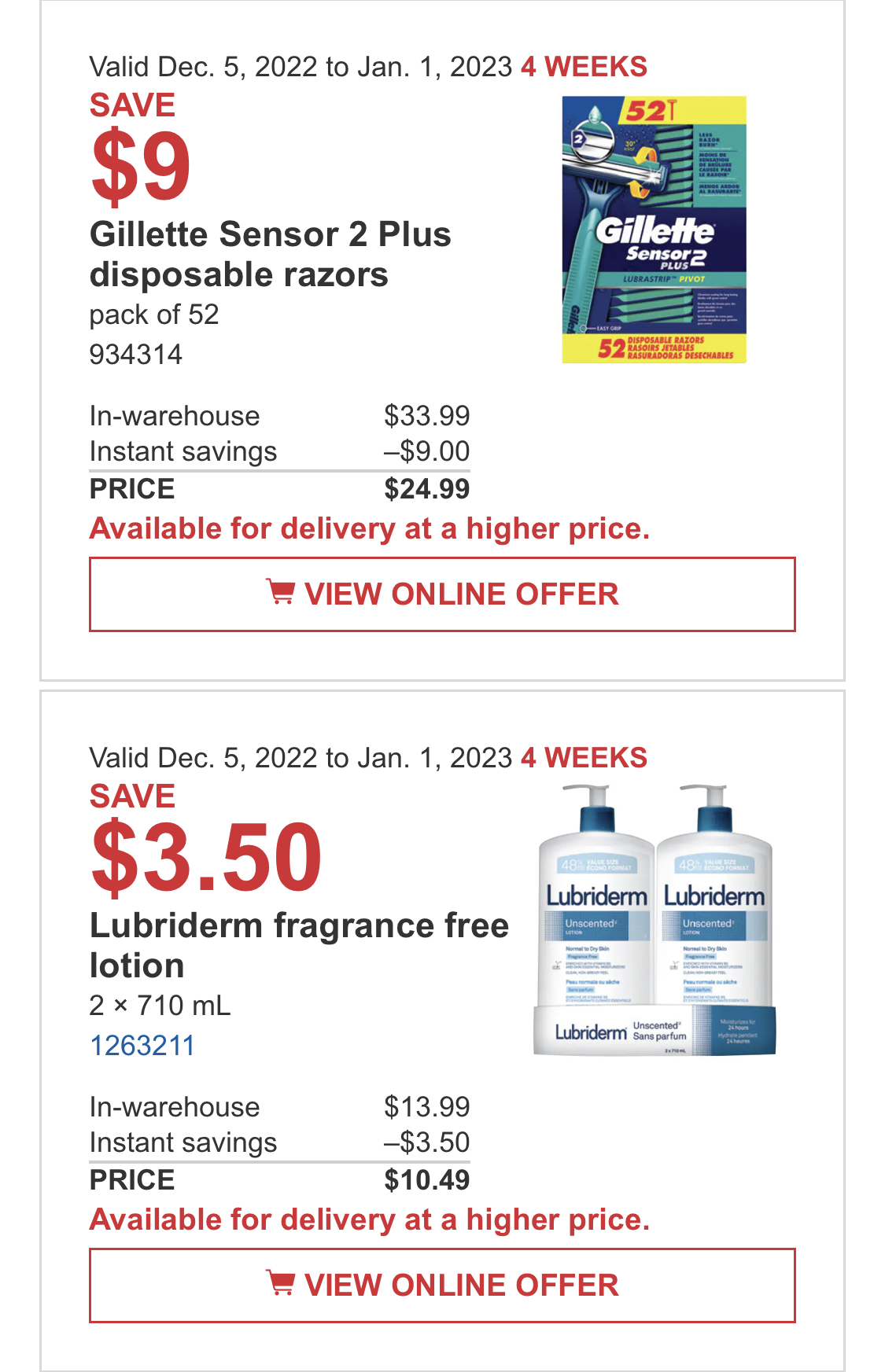Click the lotion instant savings –$3.50 amount

[x=427, y=1142]
